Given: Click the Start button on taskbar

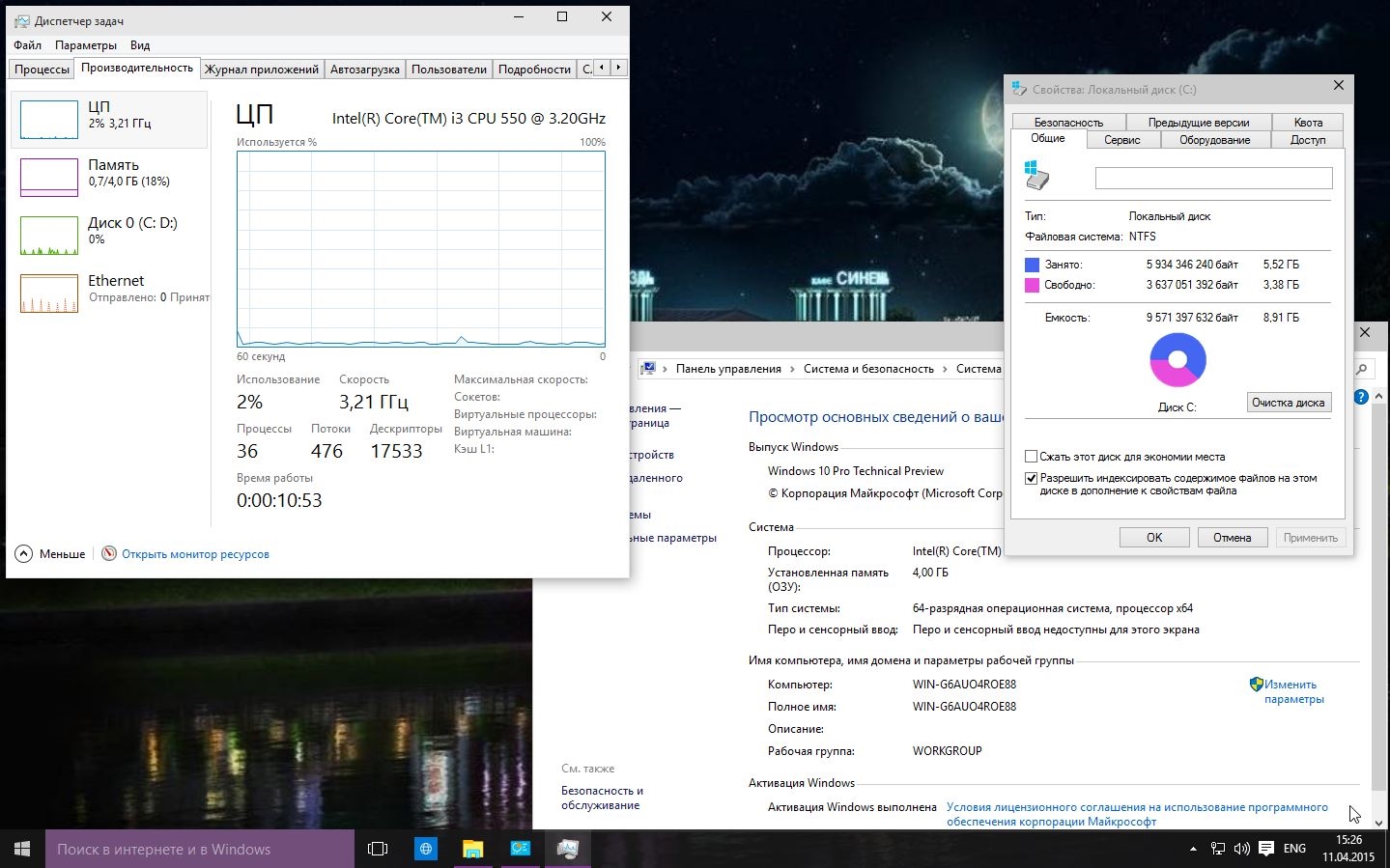Looking at the screenshot, I should tap(22, 849).
